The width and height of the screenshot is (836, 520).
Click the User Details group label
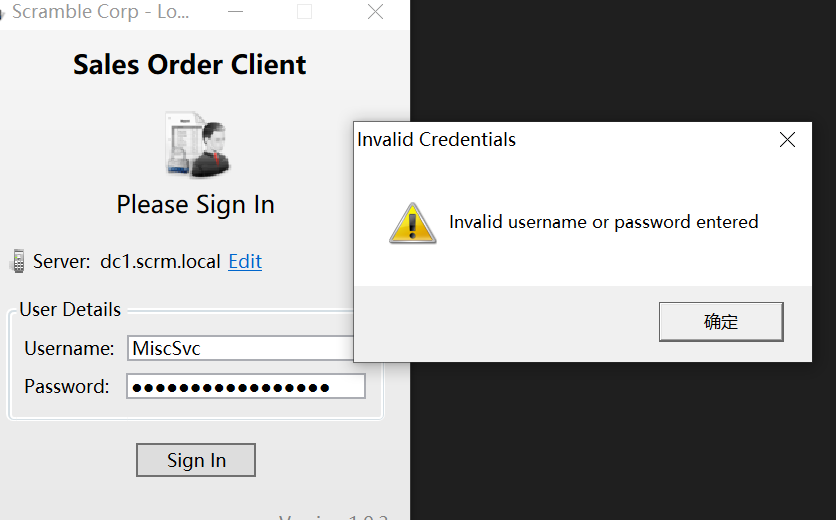click(70, 310)
